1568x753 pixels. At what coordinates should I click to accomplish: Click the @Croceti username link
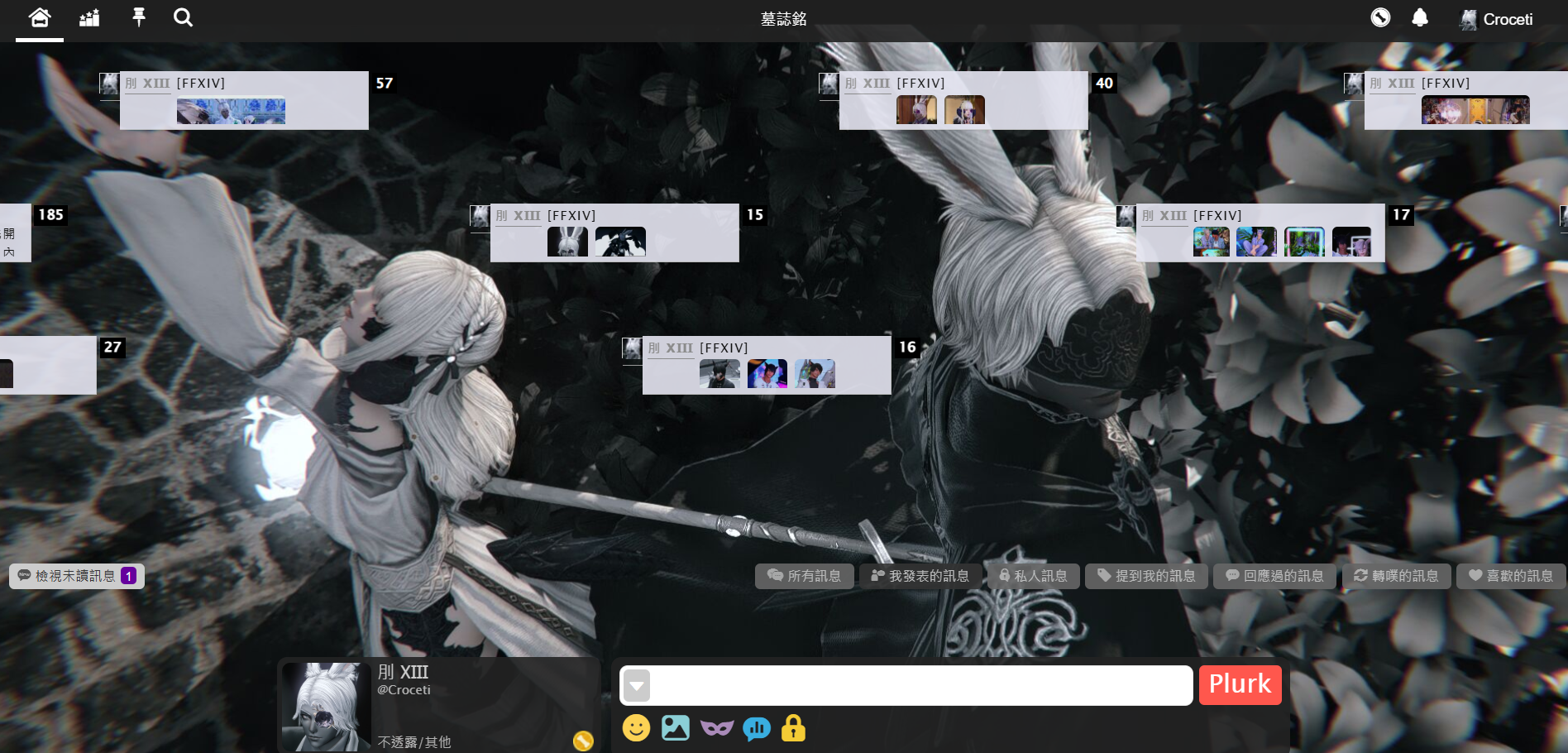pos(404,690)
